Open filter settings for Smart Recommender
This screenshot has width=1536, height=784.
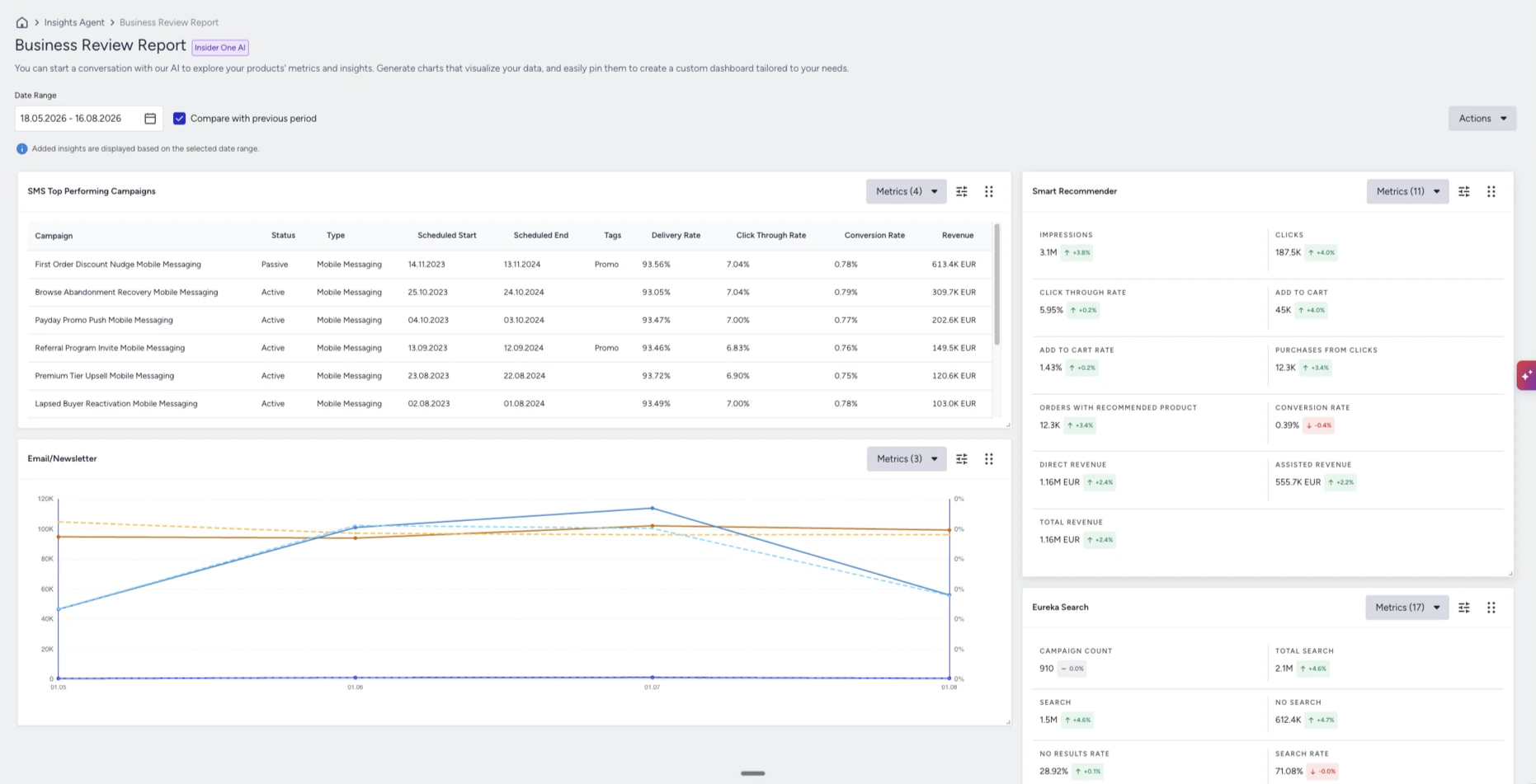coord(1464,191)
